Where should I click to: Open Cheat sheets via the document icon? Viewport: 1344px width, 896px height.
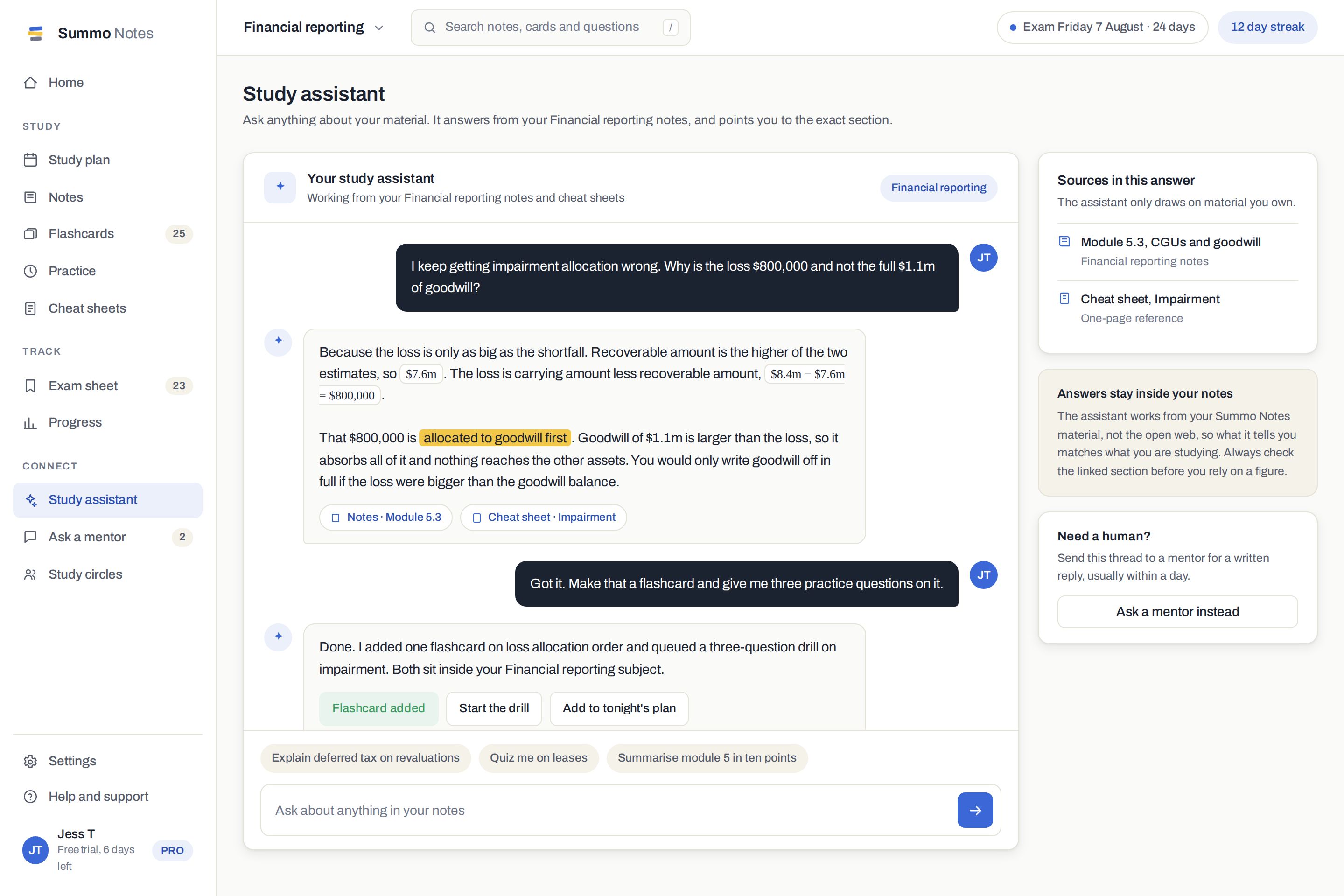(x=30, y=308)
